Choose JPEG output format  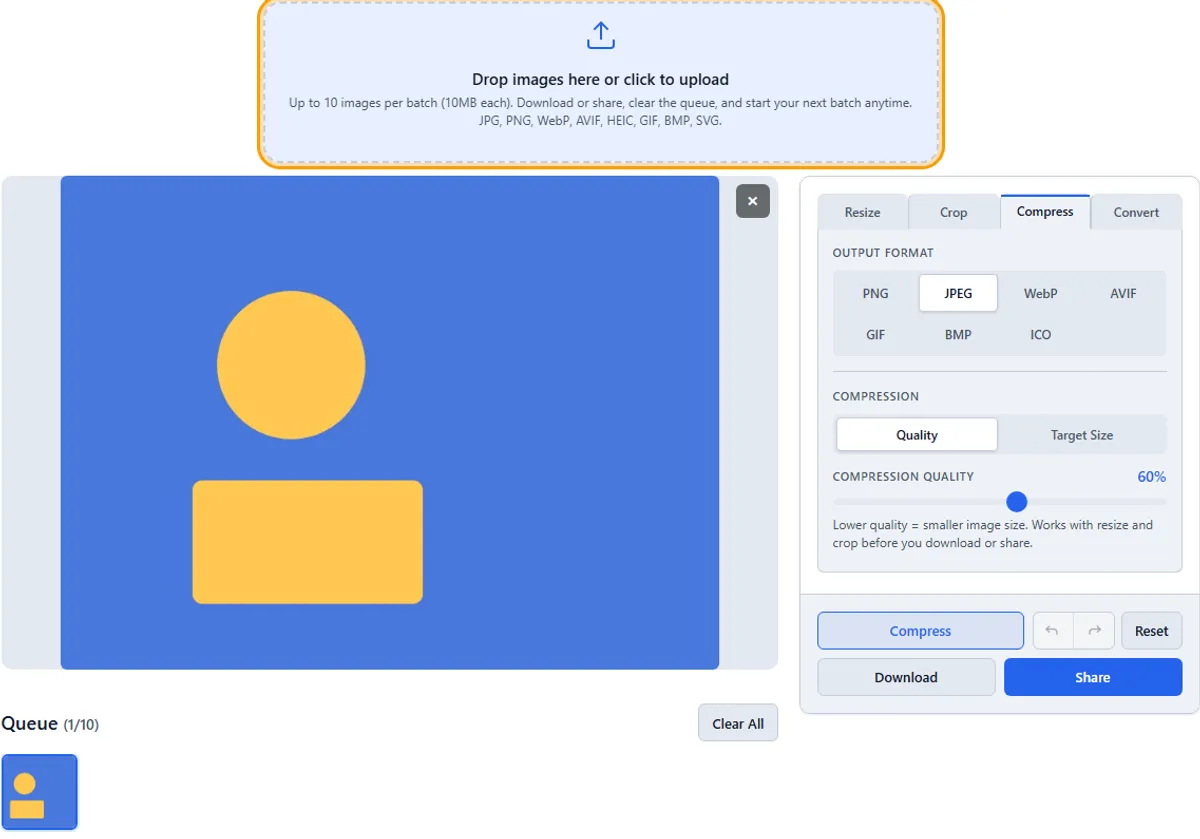point(958,294)
